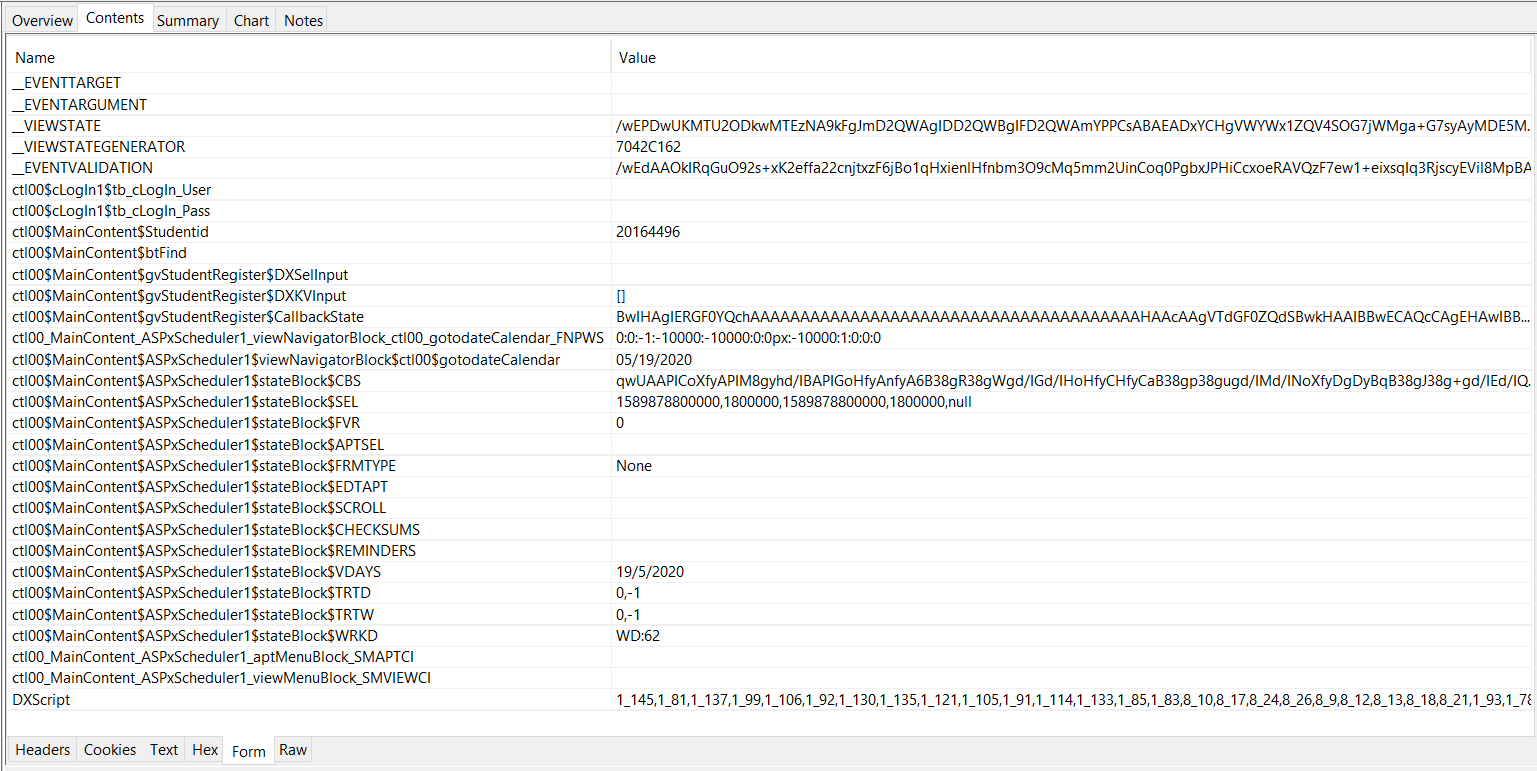This screenshot has width=1537, height=771.
Task: Select the stateBlock$FVR name cell
Action: tap(310, 423)
